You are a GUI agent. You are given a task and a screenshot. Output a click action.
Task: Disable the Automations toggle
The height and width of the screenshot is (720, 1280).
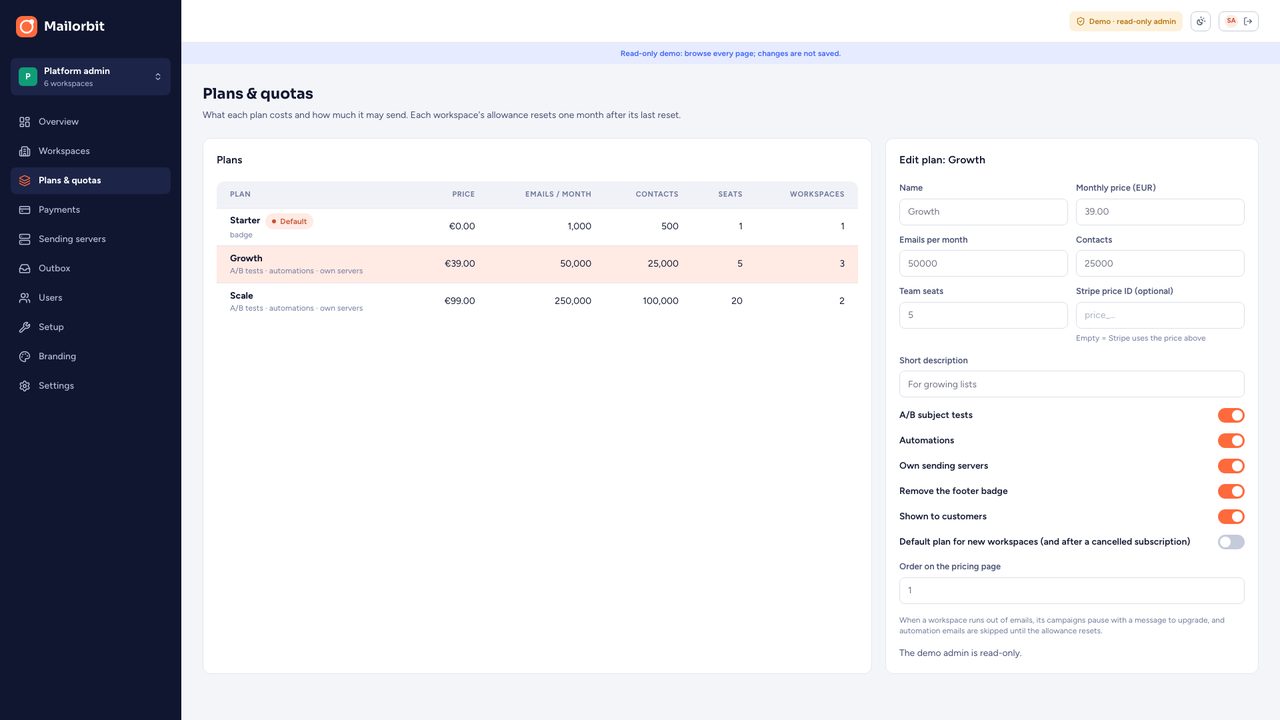(1231, 440)
